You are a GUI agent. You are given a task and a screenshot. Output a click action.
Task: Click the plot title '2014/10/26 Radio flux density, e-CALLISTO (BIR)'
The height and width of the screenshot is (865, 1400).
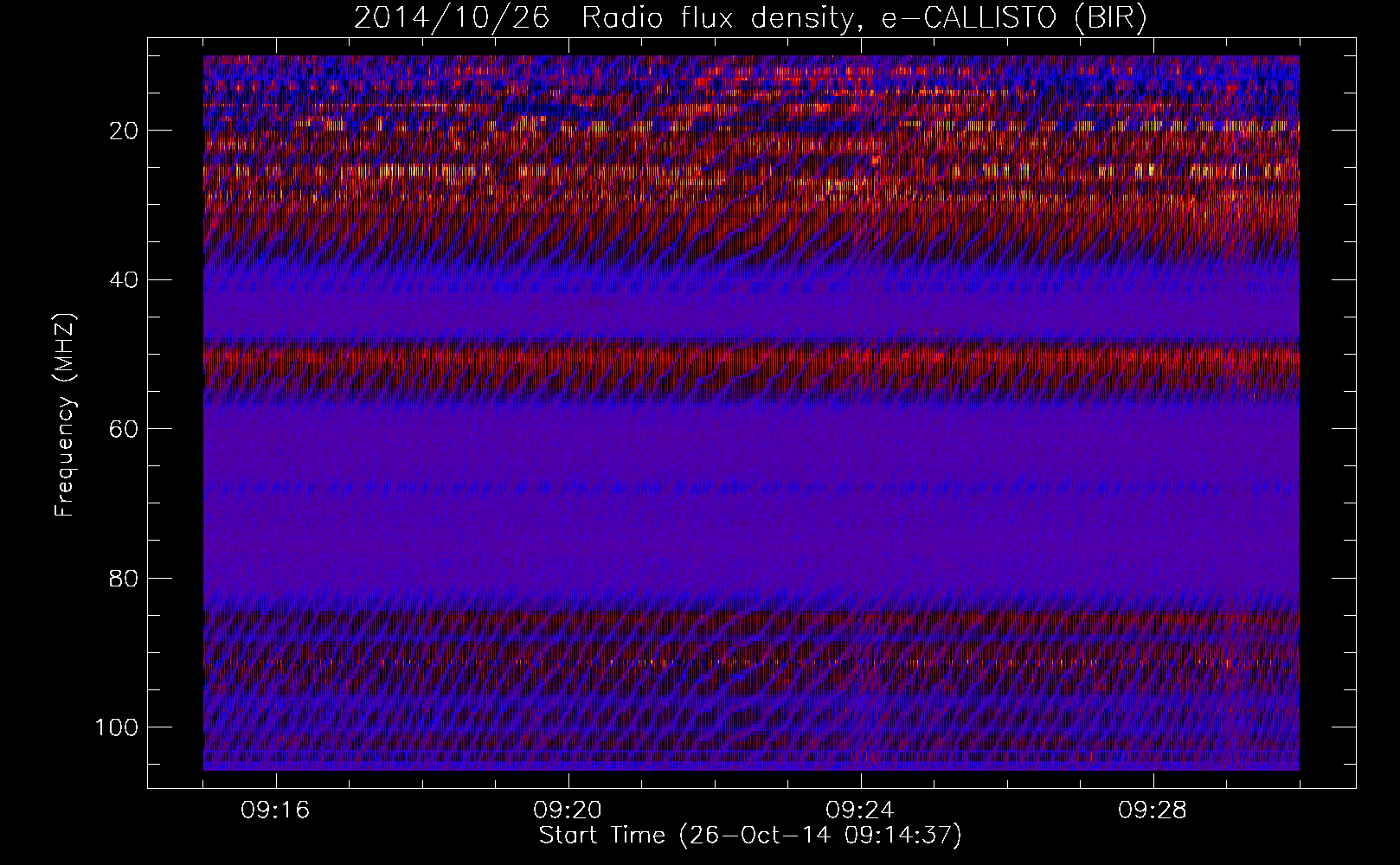[750, 18]
